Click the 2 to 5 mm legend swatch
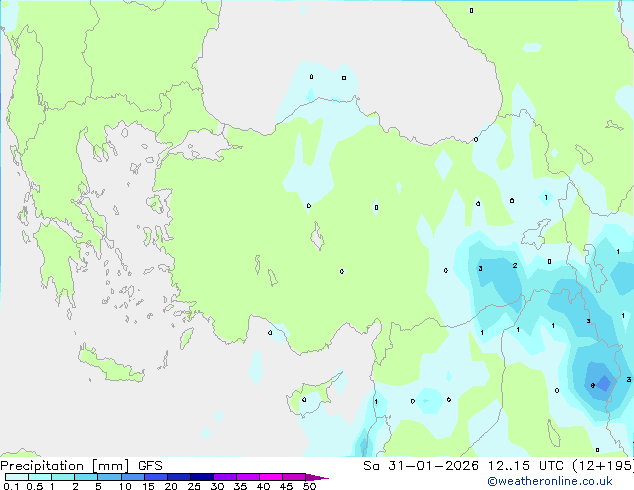This screenshot has height=490, width=634. point(87,477)
